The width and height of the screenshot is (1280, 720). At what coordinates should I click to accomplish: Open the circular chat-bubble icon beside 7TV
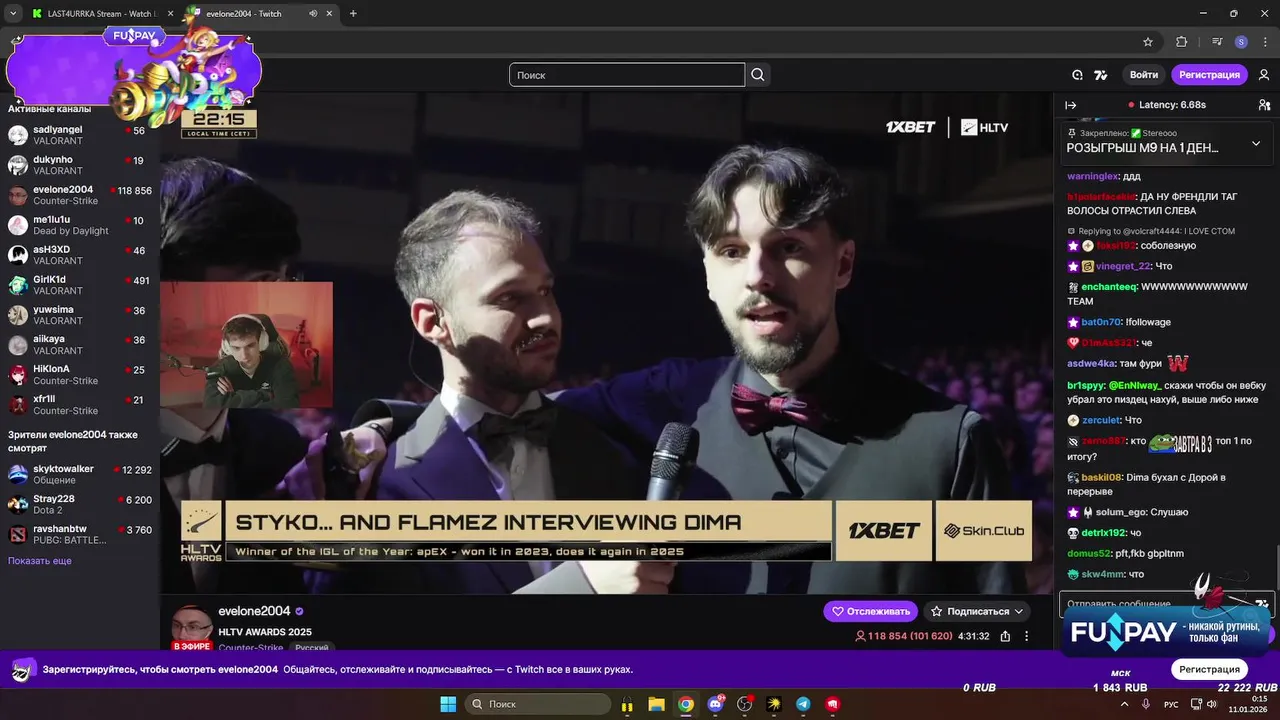coord(1077,75)
